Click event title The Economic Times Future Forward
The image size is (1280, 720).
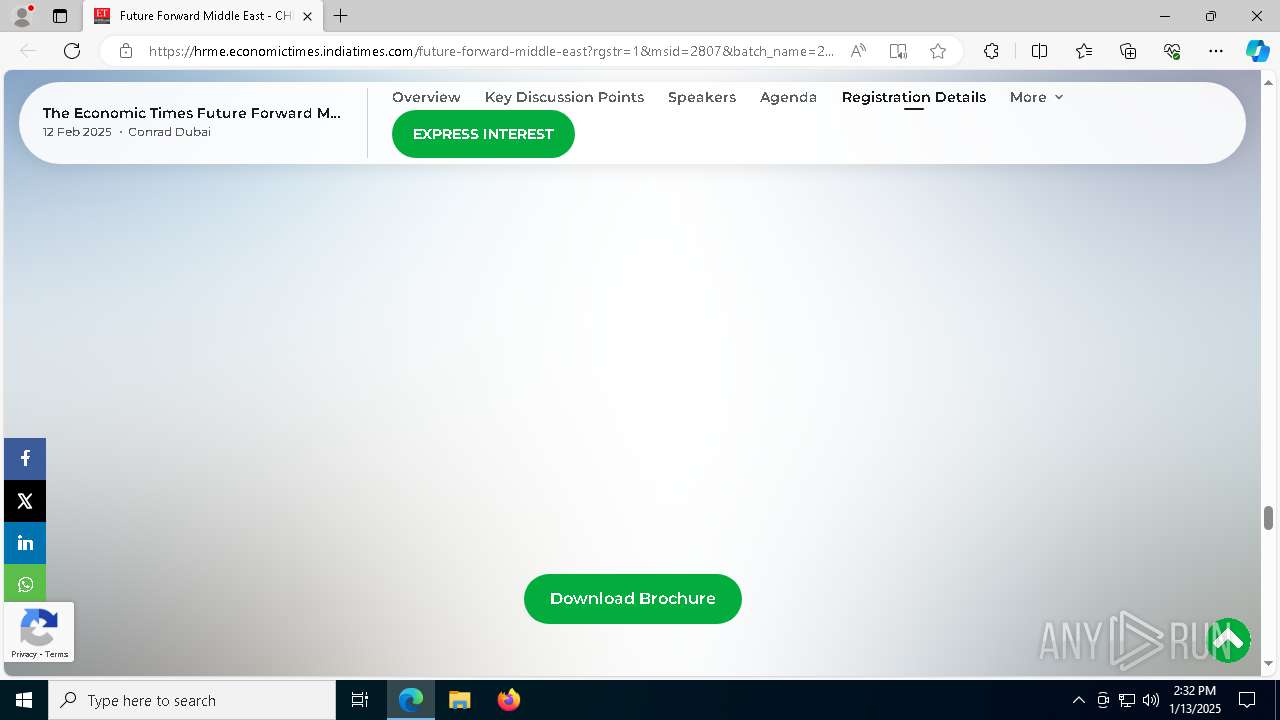point(192,113)
